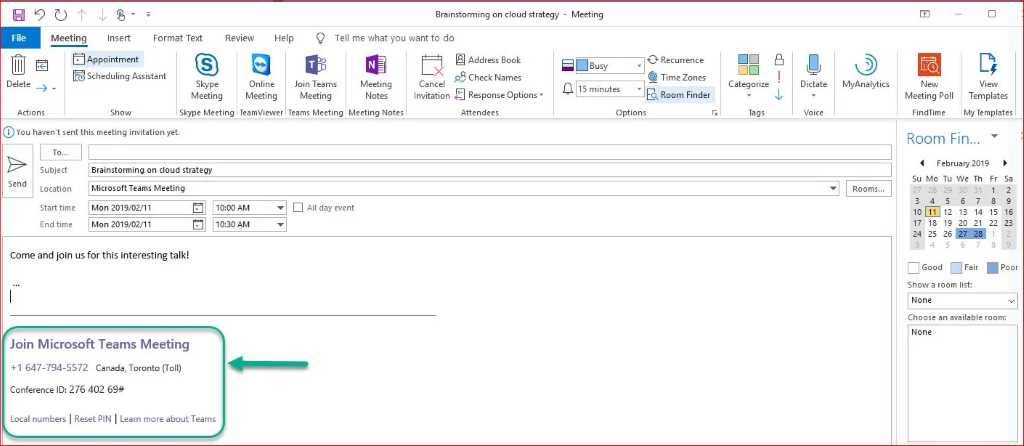Open MyAnalytics add-in
This screenshot has width=1024, height=446.
point(866,72)
